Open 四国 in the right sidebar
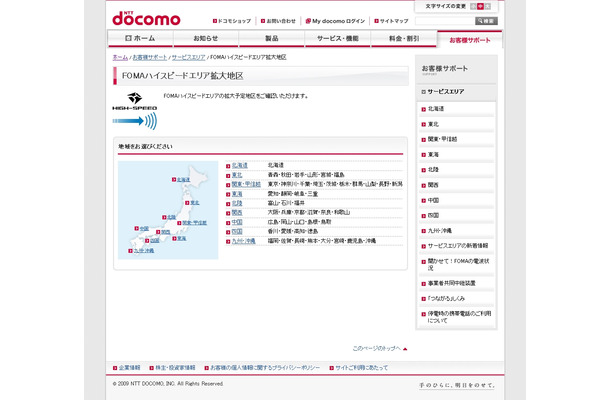This screenshot has width=610, height=400. [433, 216]
